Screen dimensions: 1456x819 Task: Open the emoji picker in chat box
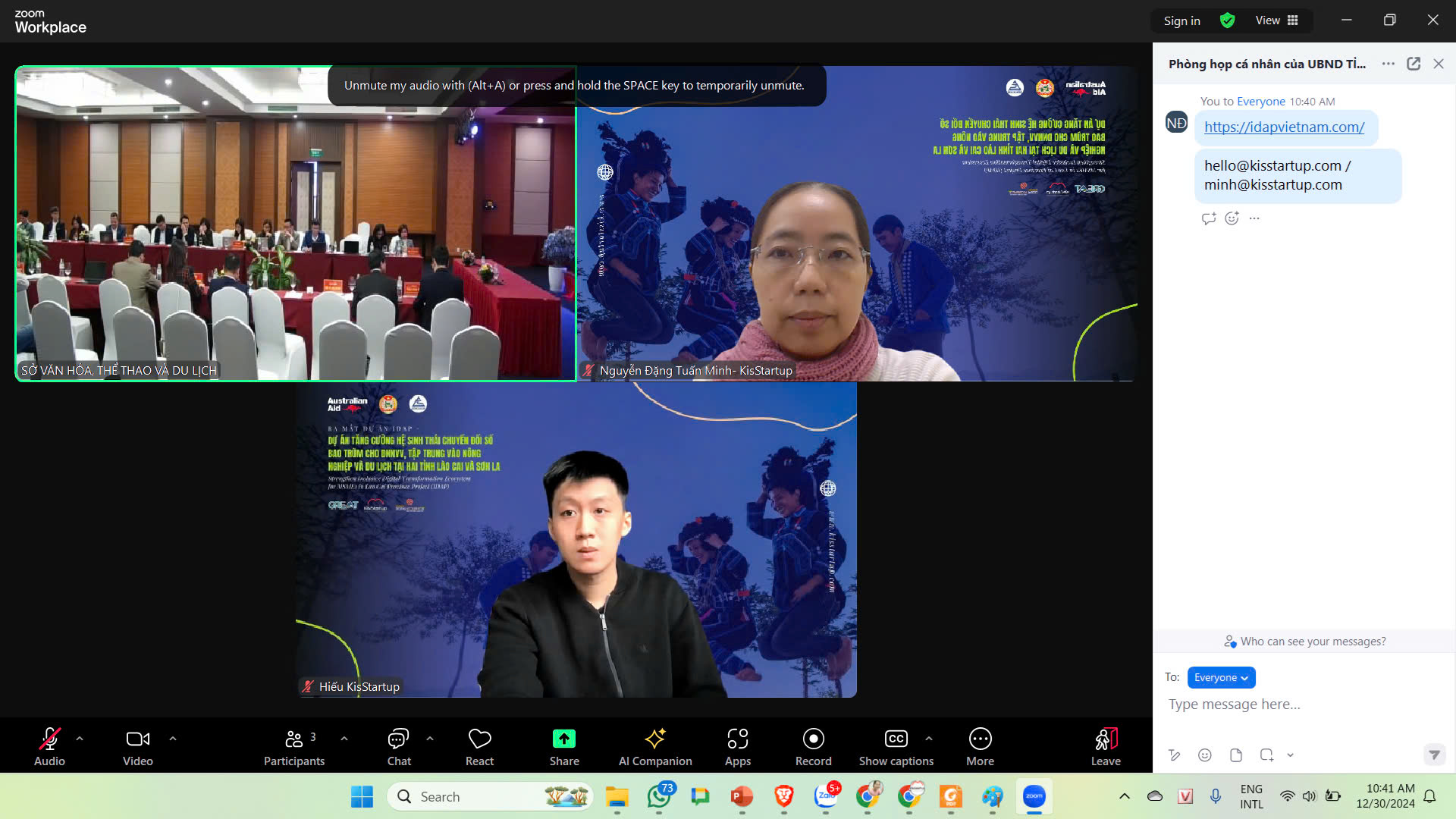(x=1204, y=755)
